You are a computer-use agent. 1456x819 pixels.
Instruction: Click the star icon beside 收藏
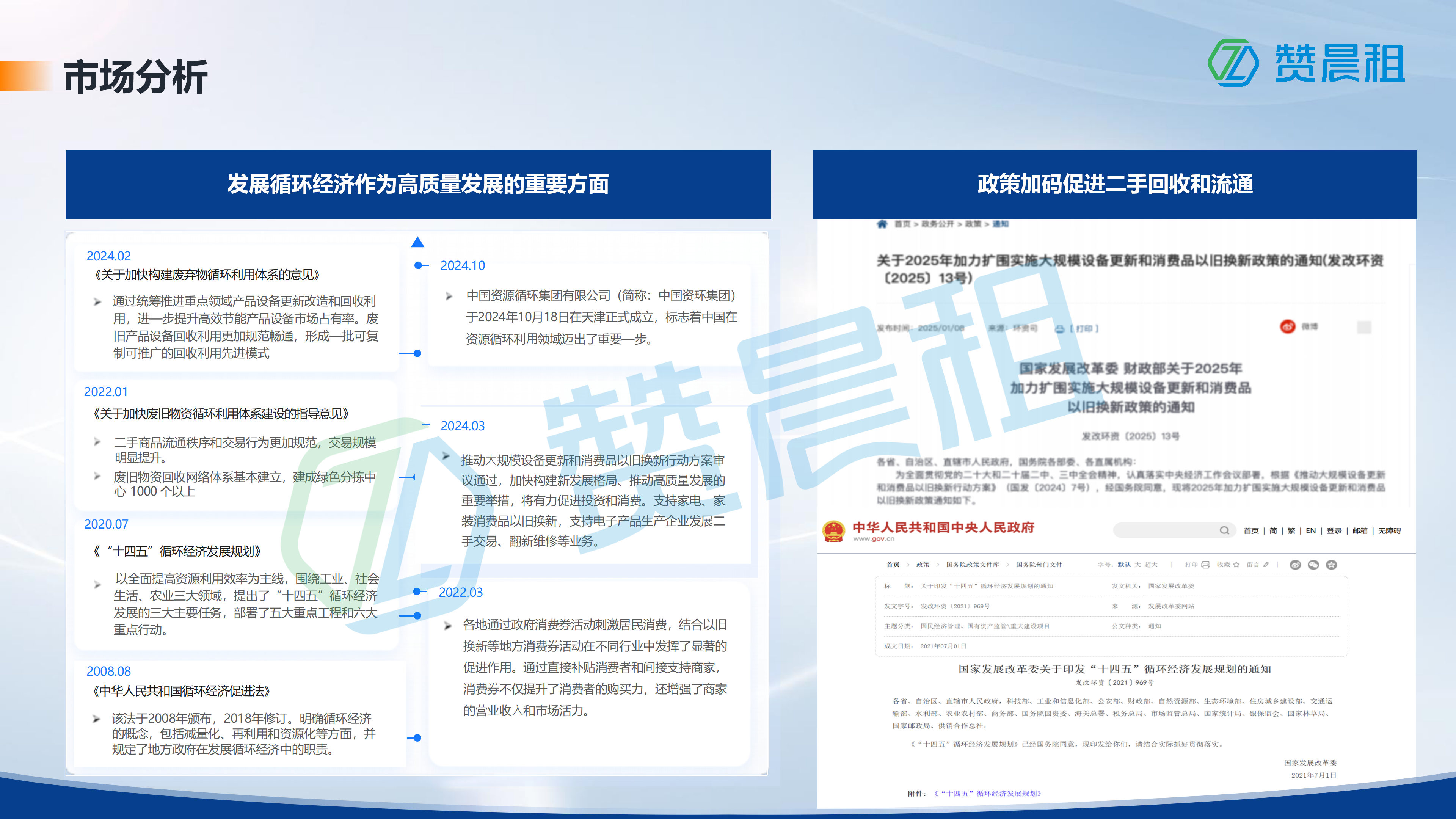coord(1236,565)
